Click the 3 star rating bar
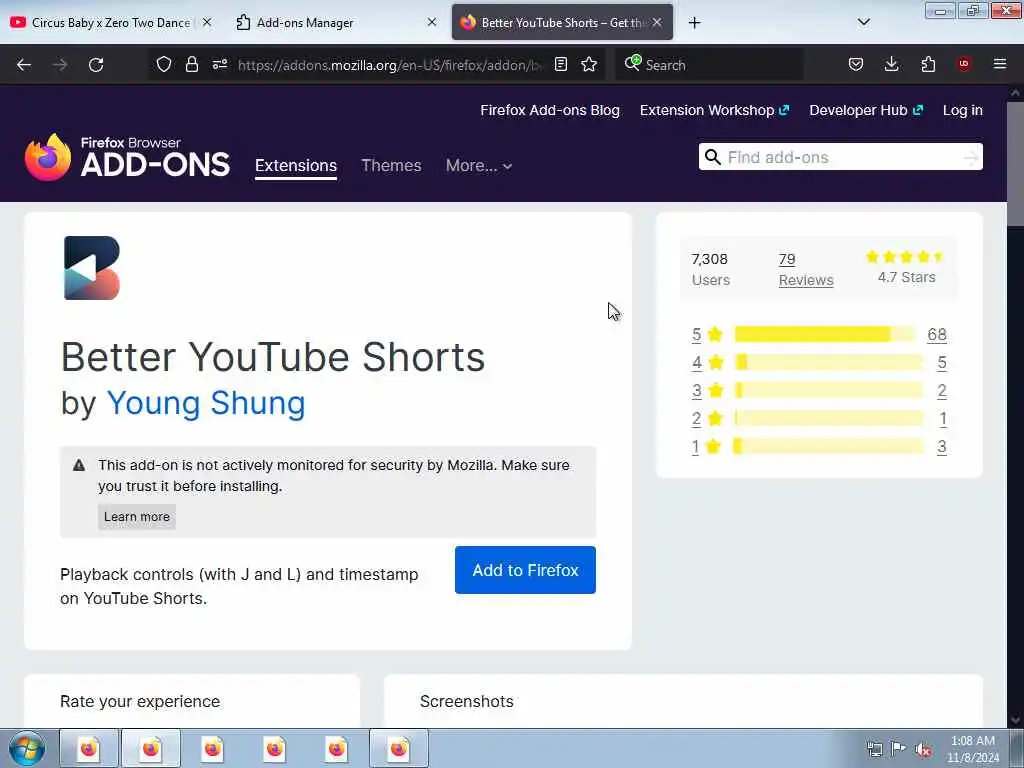1024x768 pixels. point(829,391)
